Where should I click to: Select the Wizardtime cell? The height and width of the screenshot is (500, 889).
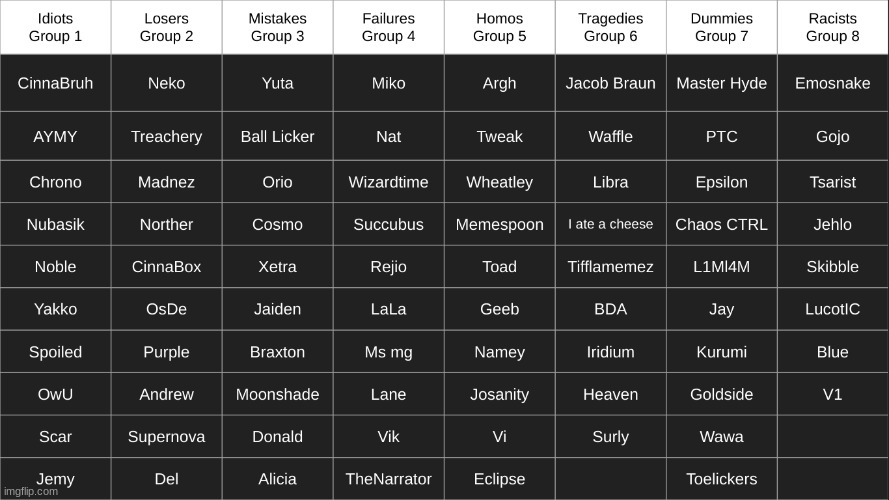click(388, 182)
